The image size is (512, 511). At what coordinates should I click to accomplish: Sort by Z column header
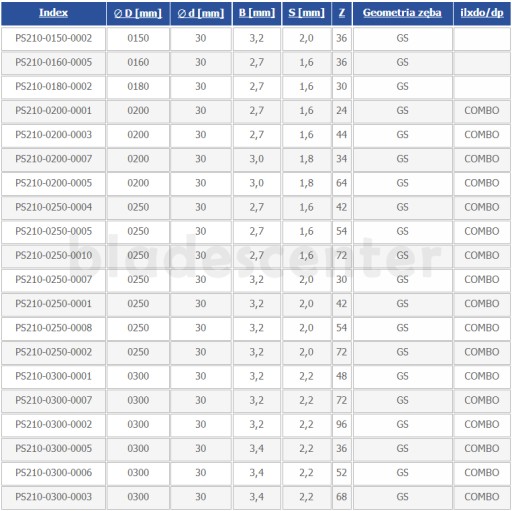point(342,13)
